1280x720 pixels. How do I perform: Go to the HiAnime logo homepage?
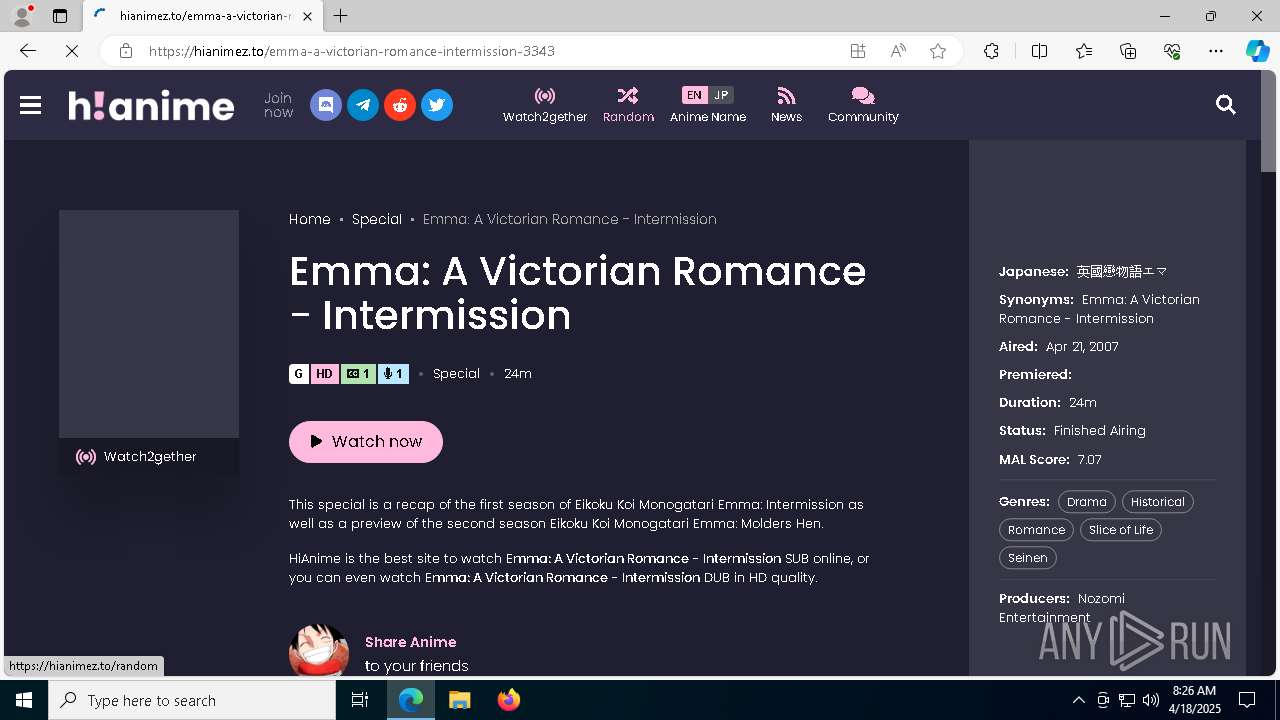(x=151, y=105)
